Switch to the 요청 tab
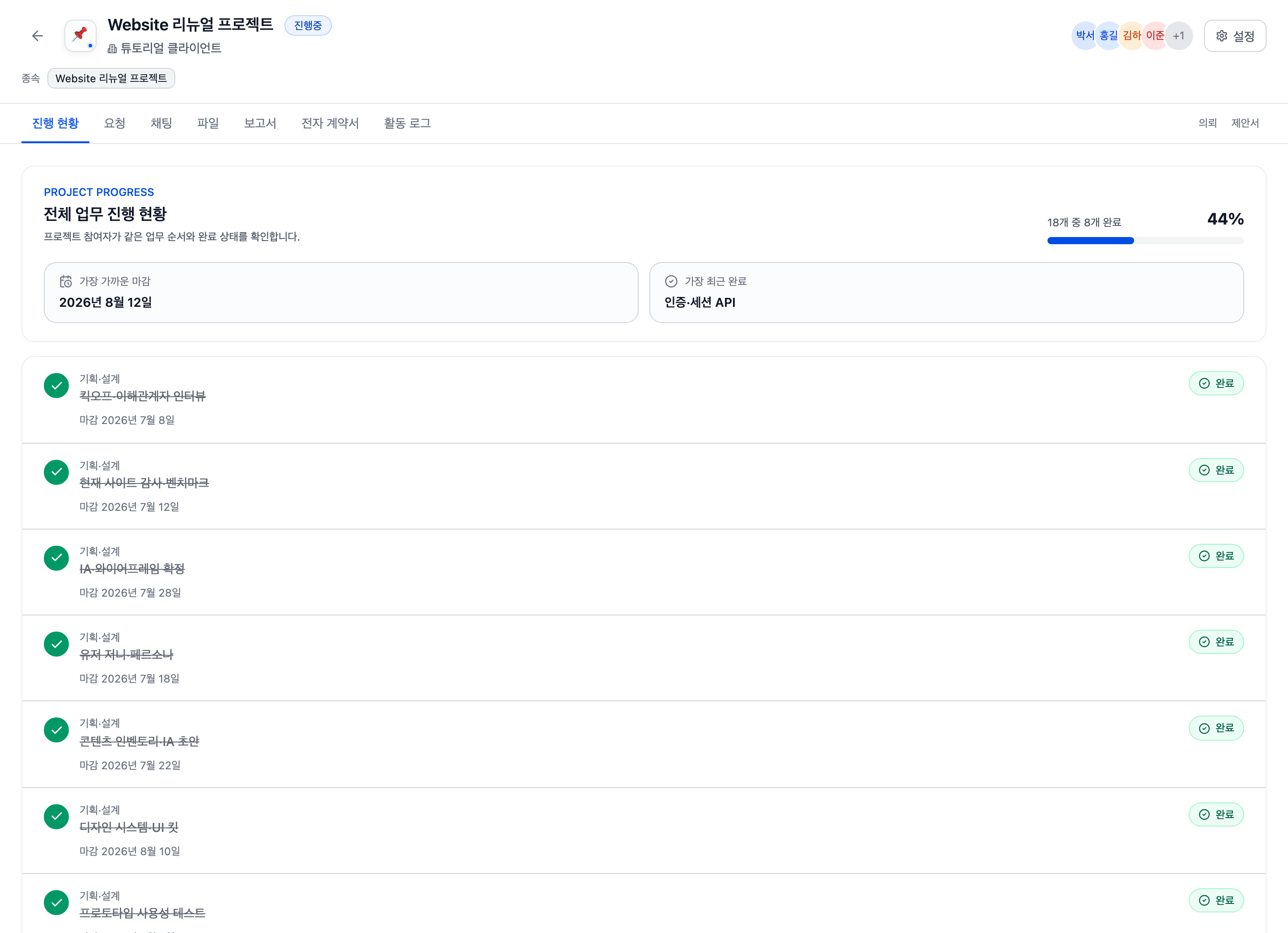 pyautogui.click(x=115, y=123)
